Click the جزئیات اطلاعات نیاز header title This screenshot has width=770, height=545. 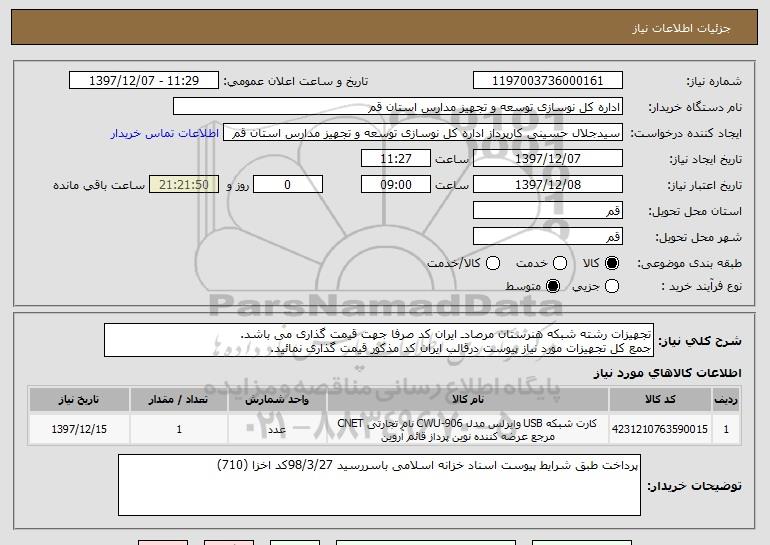pos(681,28)
